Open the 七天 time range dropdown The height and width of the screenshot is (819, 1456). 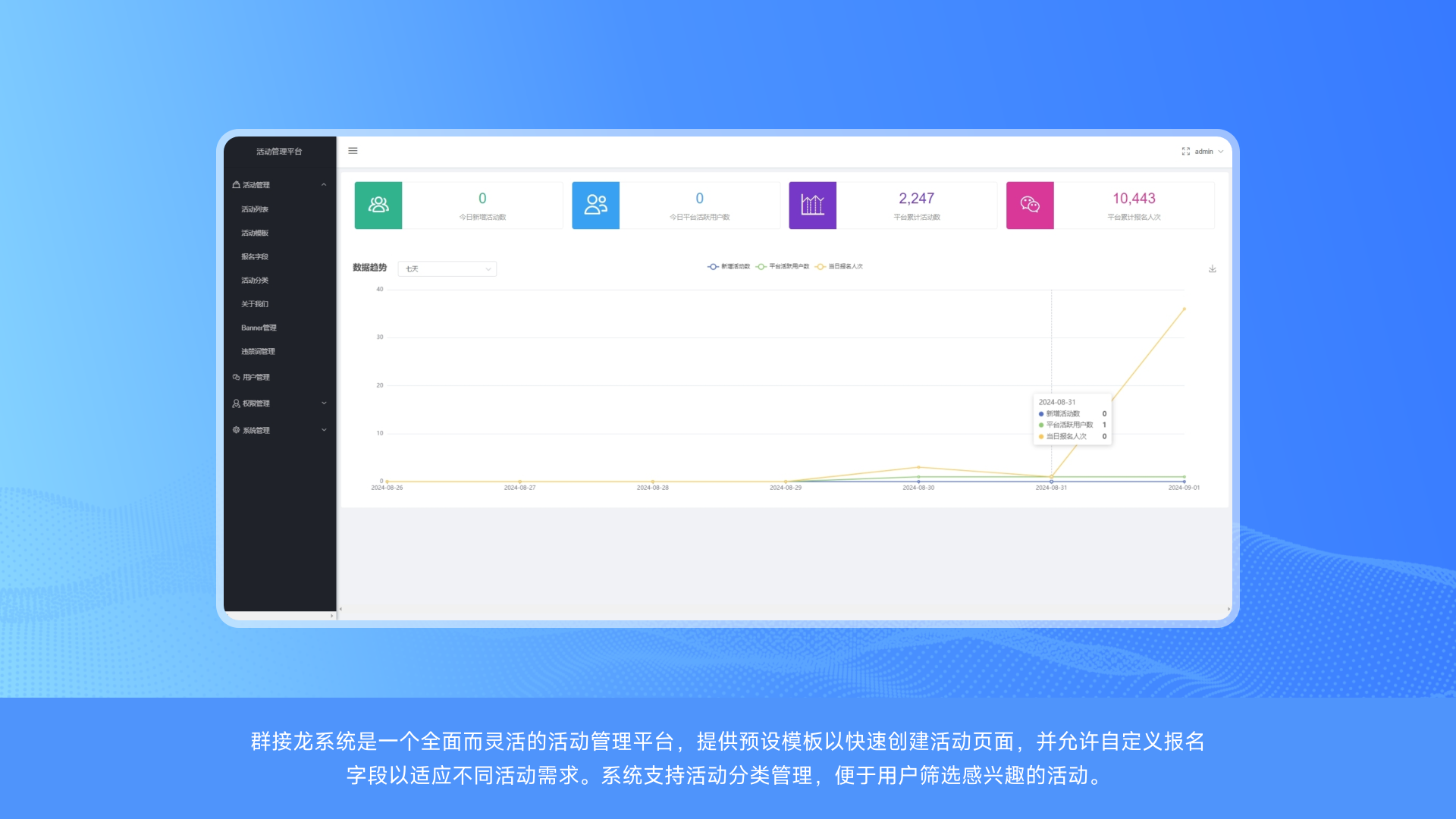pyautogui.click(x=447, y=268)
